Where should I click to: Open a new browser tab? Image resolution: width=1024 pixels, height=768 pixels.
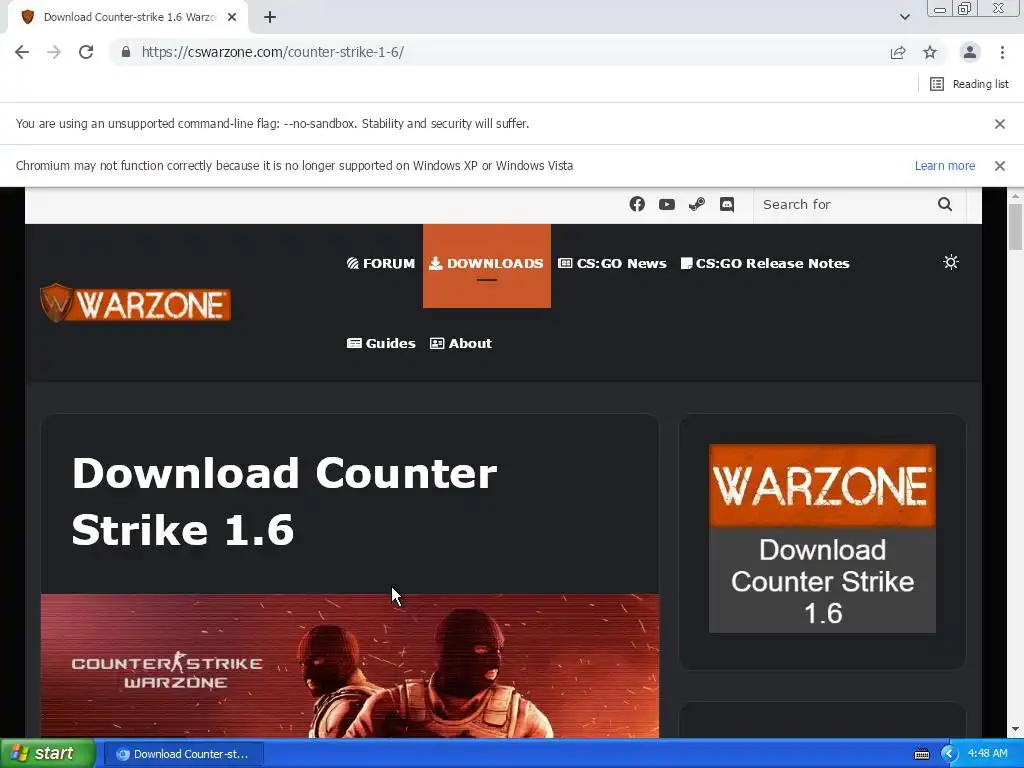coord(270,18)
